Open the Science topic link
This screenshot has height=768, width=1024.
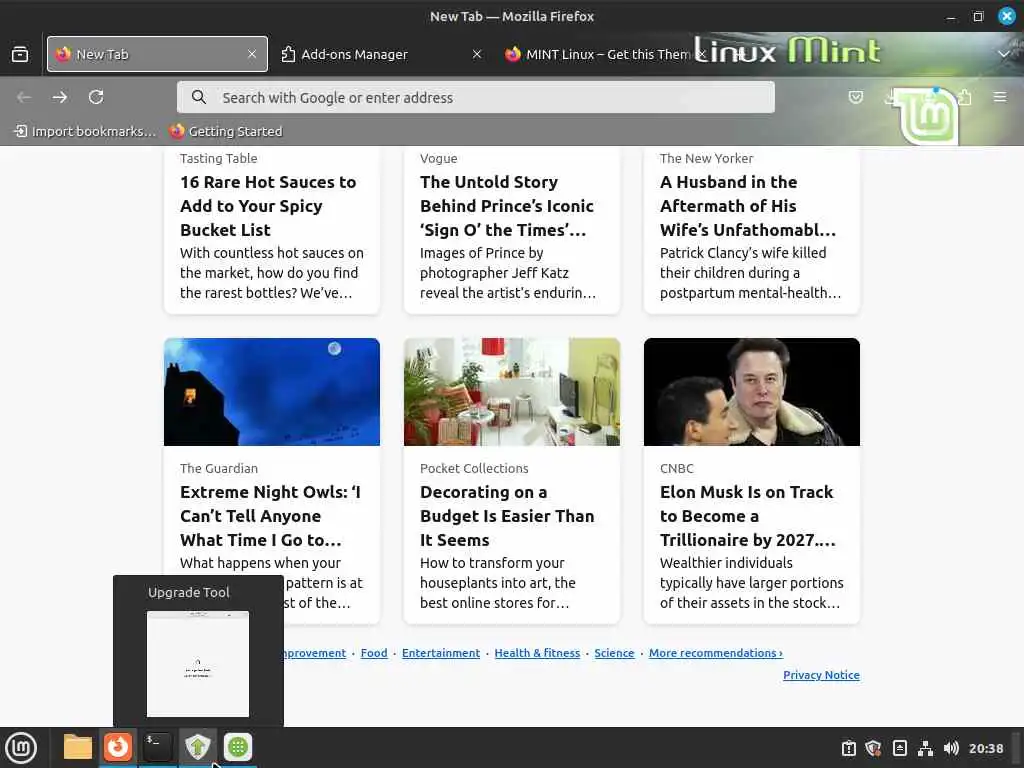(x=614, y=653)
